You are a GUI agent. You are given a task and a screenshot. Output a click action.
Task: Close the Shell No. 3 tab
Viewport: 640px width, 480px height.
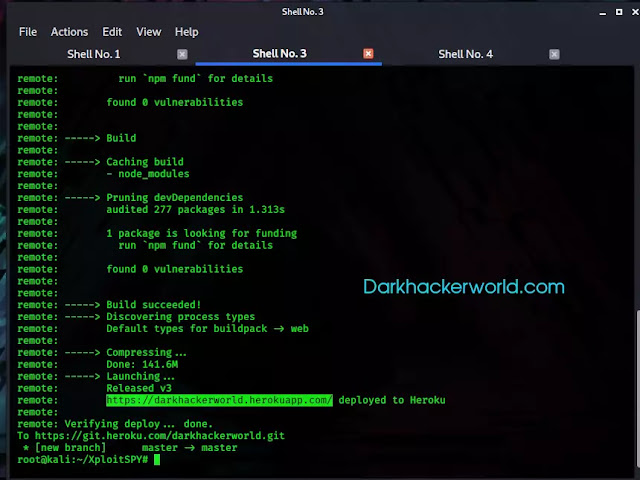coord(368,53)
